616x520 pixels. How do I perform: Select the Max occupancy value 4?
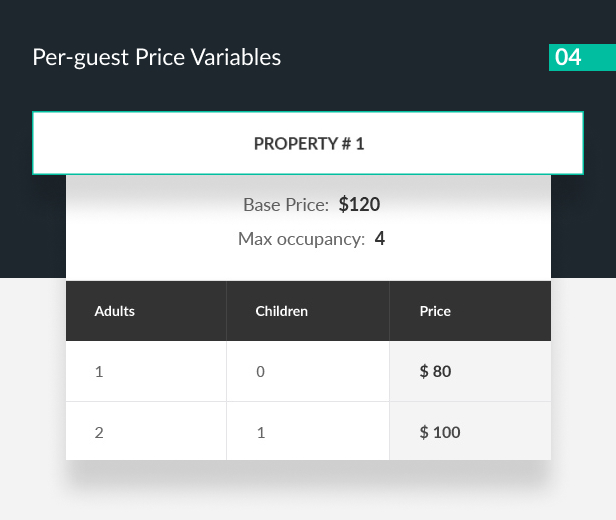coord(380,238)
